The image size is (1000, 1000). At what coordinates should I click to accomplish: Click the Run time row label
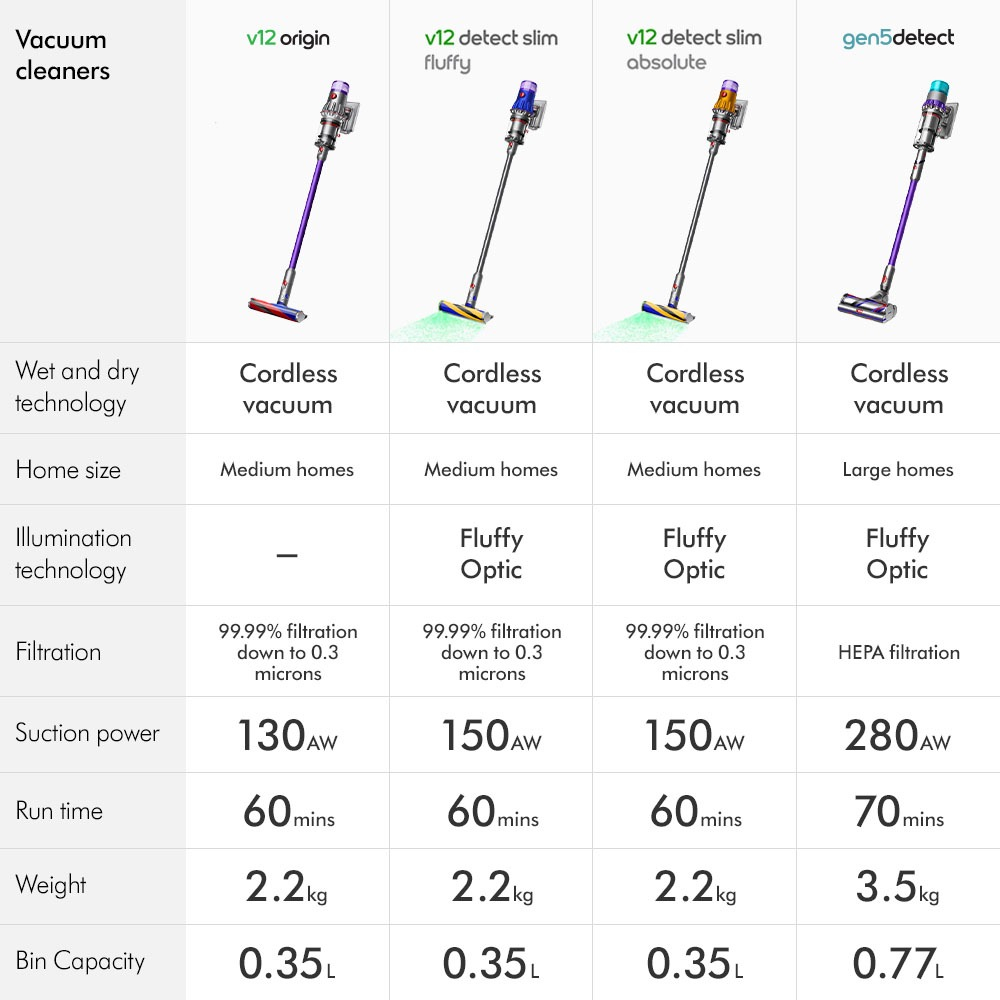pos(59,811)
